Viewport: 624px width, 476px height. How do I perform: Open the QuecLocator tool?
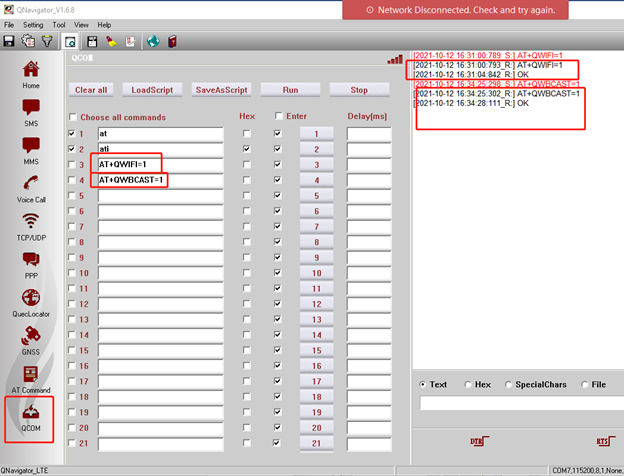[31, 301]
